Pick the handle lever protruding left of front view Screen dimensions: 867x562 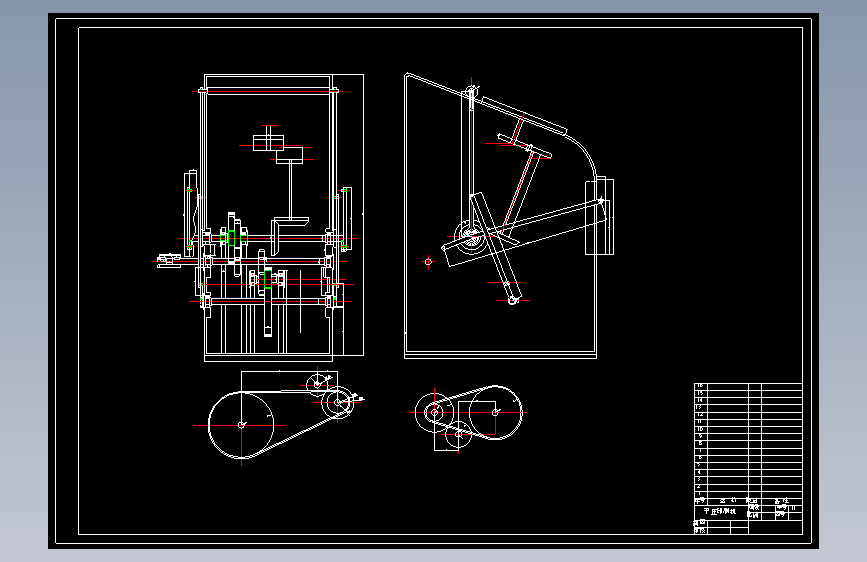[x=169, y=261]
